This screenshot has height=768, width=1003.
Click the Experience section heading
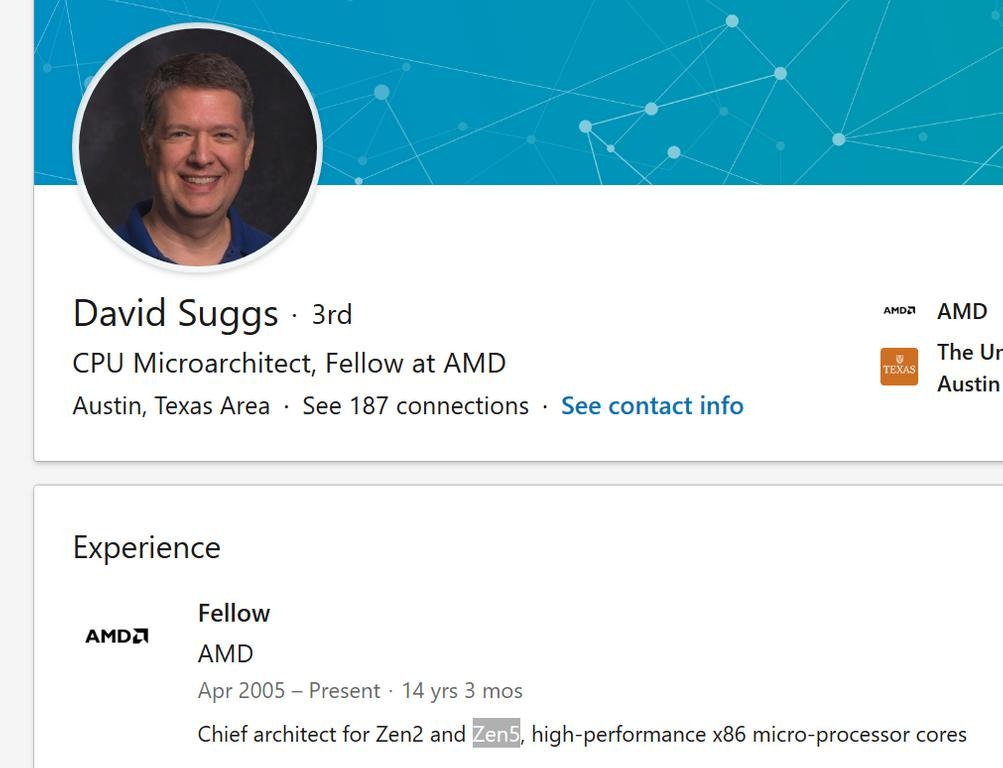coord(145,547)
